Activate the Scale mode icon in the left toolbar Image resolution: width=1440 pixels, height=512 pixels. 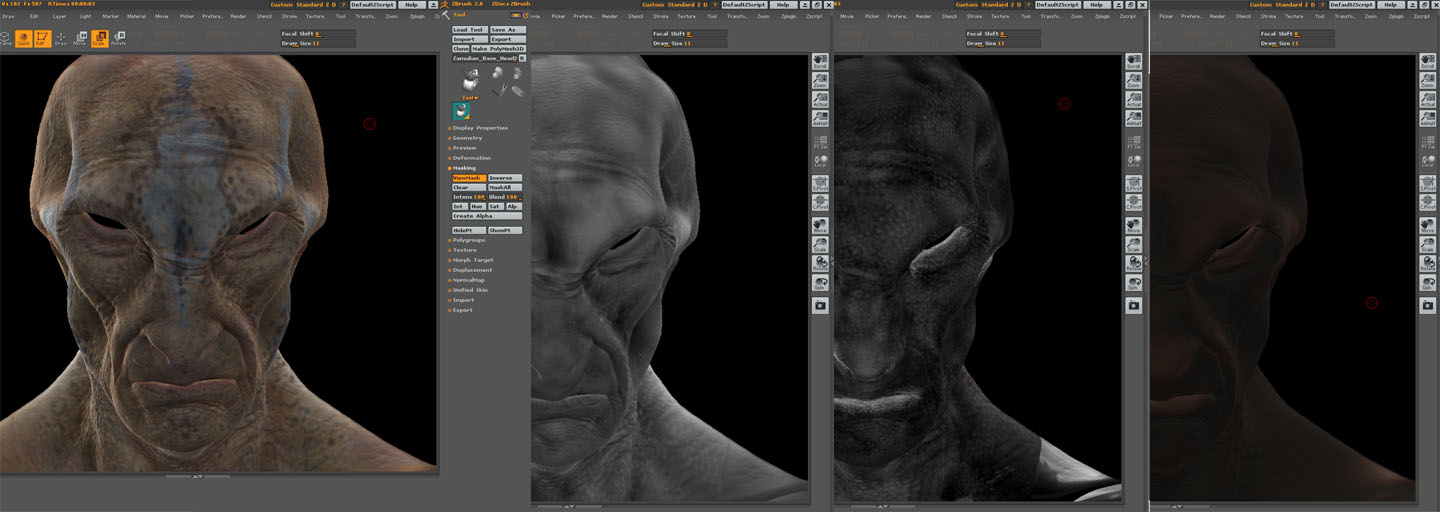click(99, 39)
